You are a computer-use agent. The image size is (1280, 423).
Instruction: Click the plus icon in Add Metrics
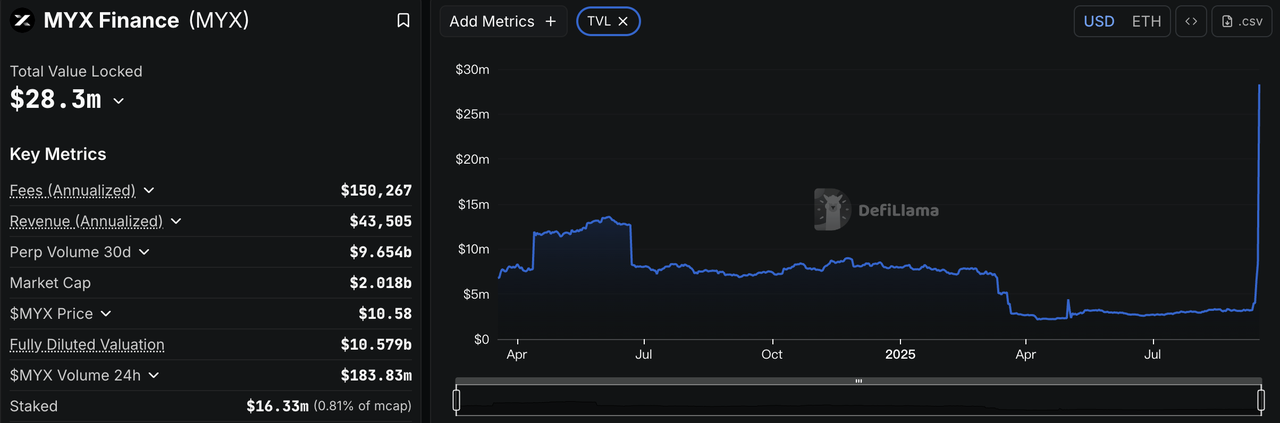click(550, 21)
